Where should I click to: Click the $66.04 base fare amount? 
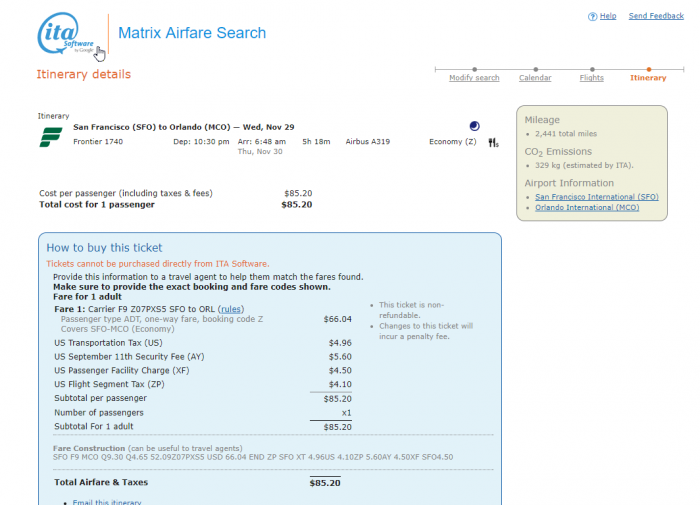point(338,319)
